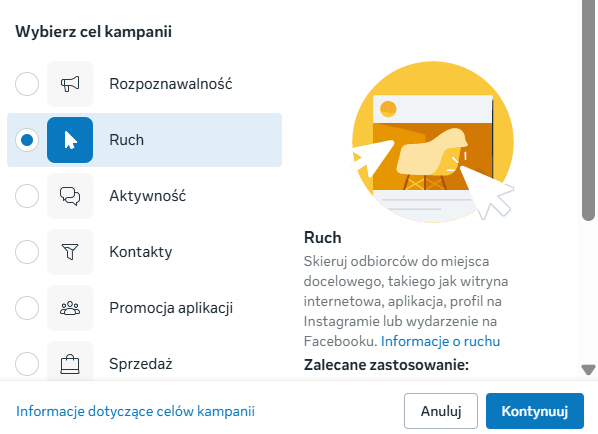
Task: Select the Sprzedaż radio button
Action: [27, 364]
